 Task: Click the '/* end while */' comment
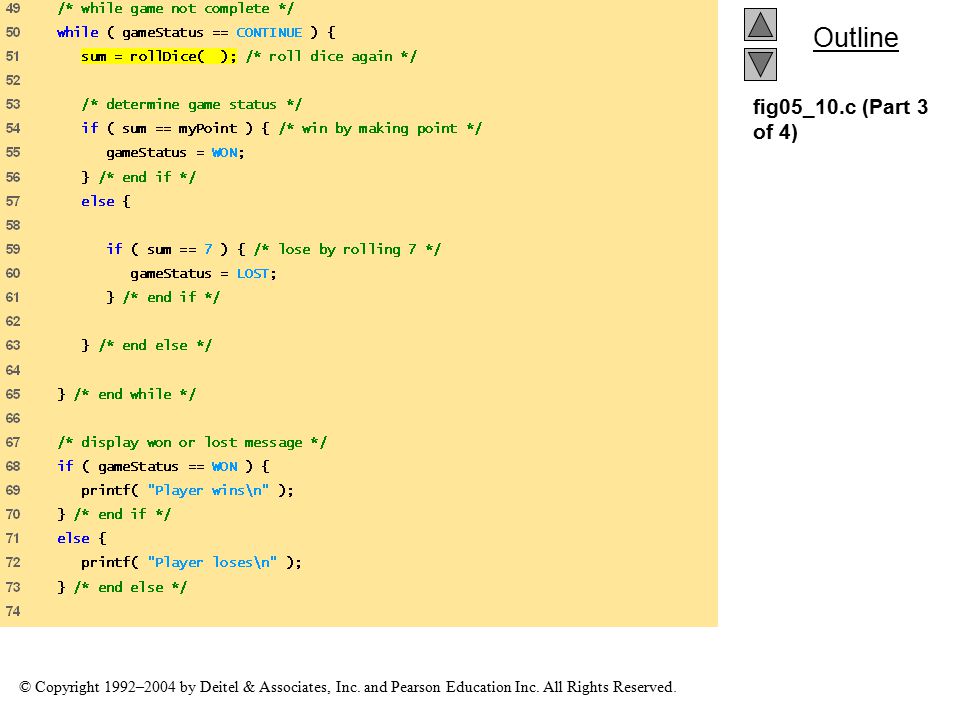coord(135,394)
